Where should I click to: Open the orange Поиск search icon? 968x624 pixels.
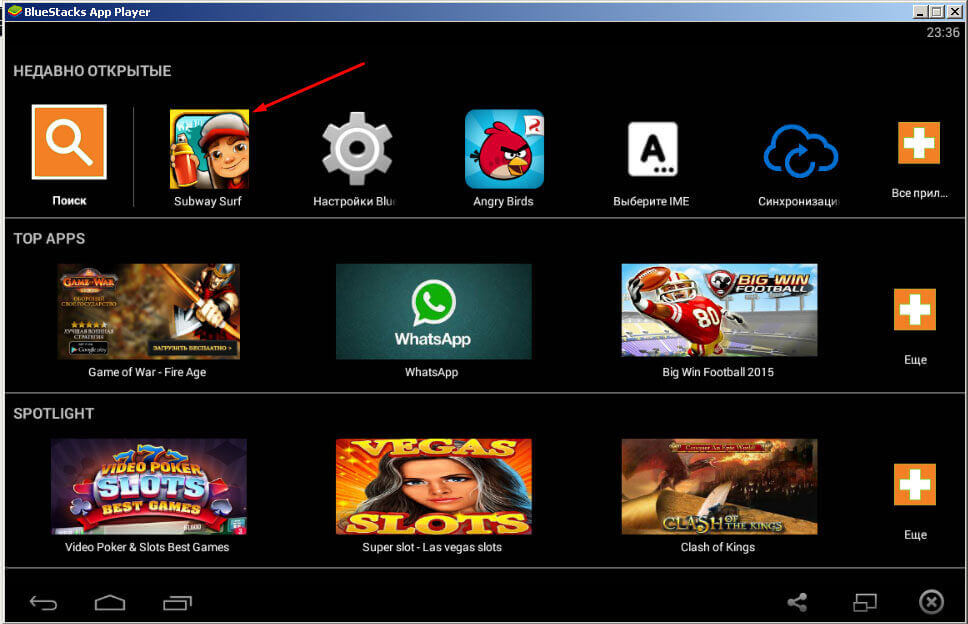[69, 142]
